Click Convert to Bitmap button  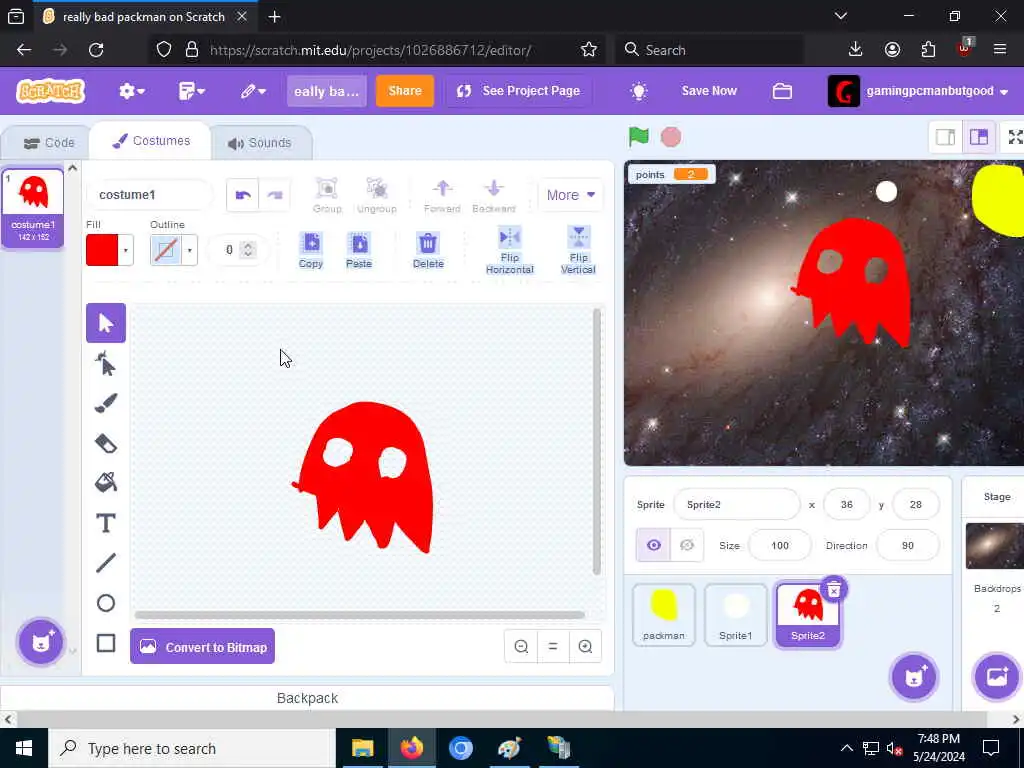tap(202, 647)
